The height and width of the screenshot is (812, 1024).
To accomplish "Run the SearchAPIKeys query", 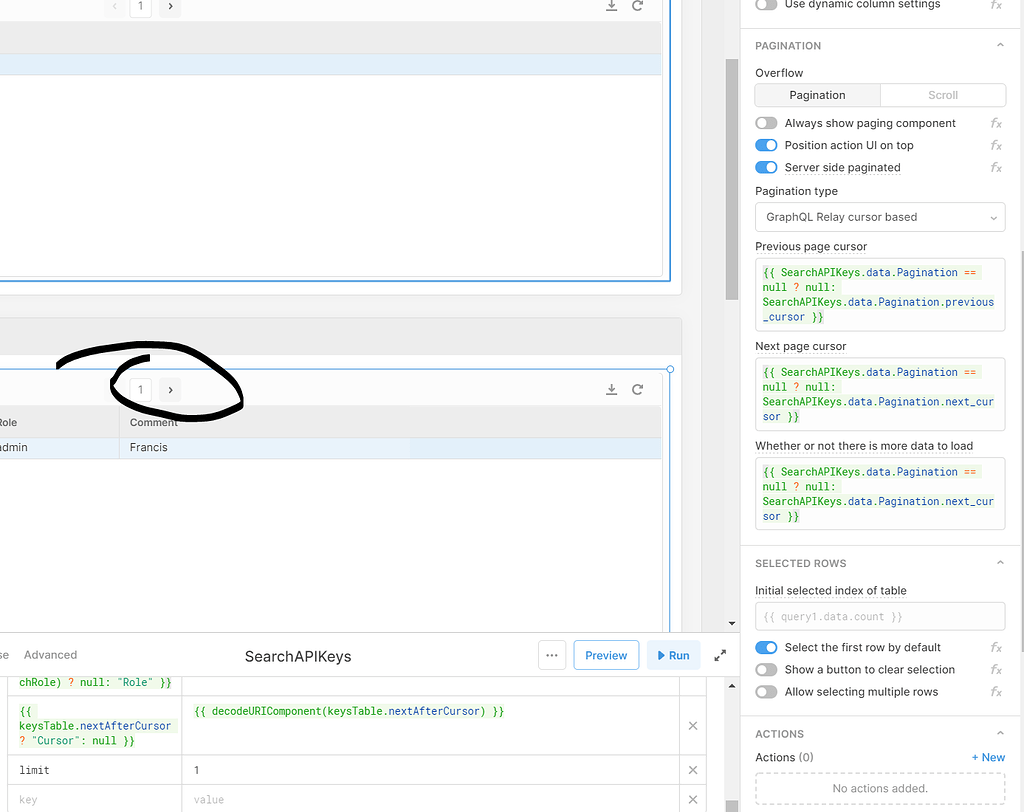I will (671, 656).
